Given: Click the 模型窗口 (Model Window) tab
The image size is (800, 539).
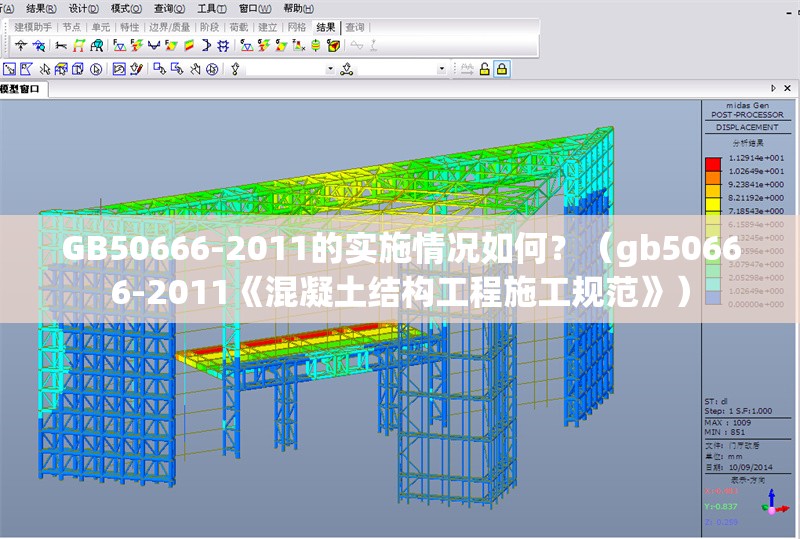Looking at the screenshot, I should pos(22,89).
